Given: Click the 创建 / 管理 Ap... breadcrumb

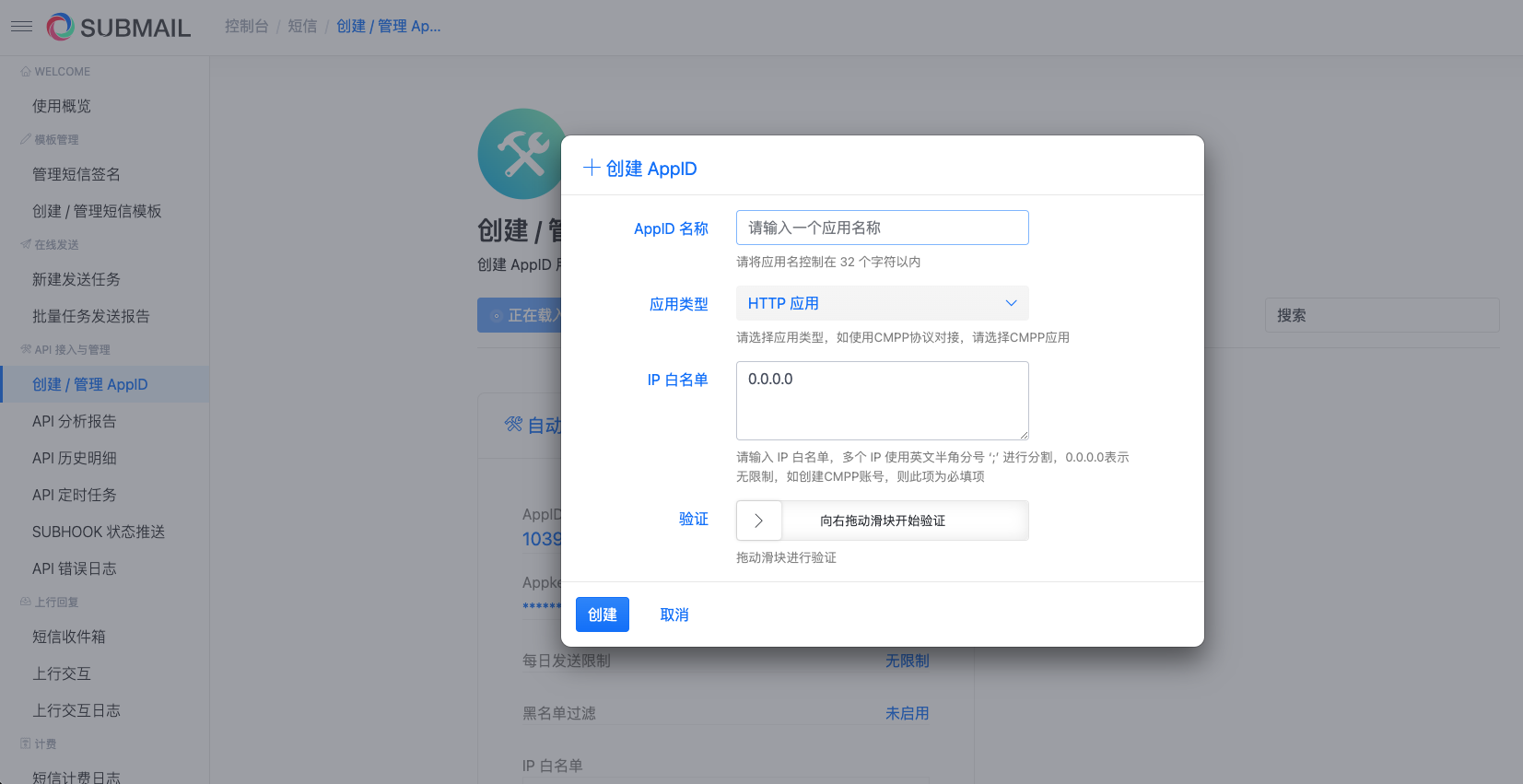Looking at the screenshot, I should (x=388, y=26).
